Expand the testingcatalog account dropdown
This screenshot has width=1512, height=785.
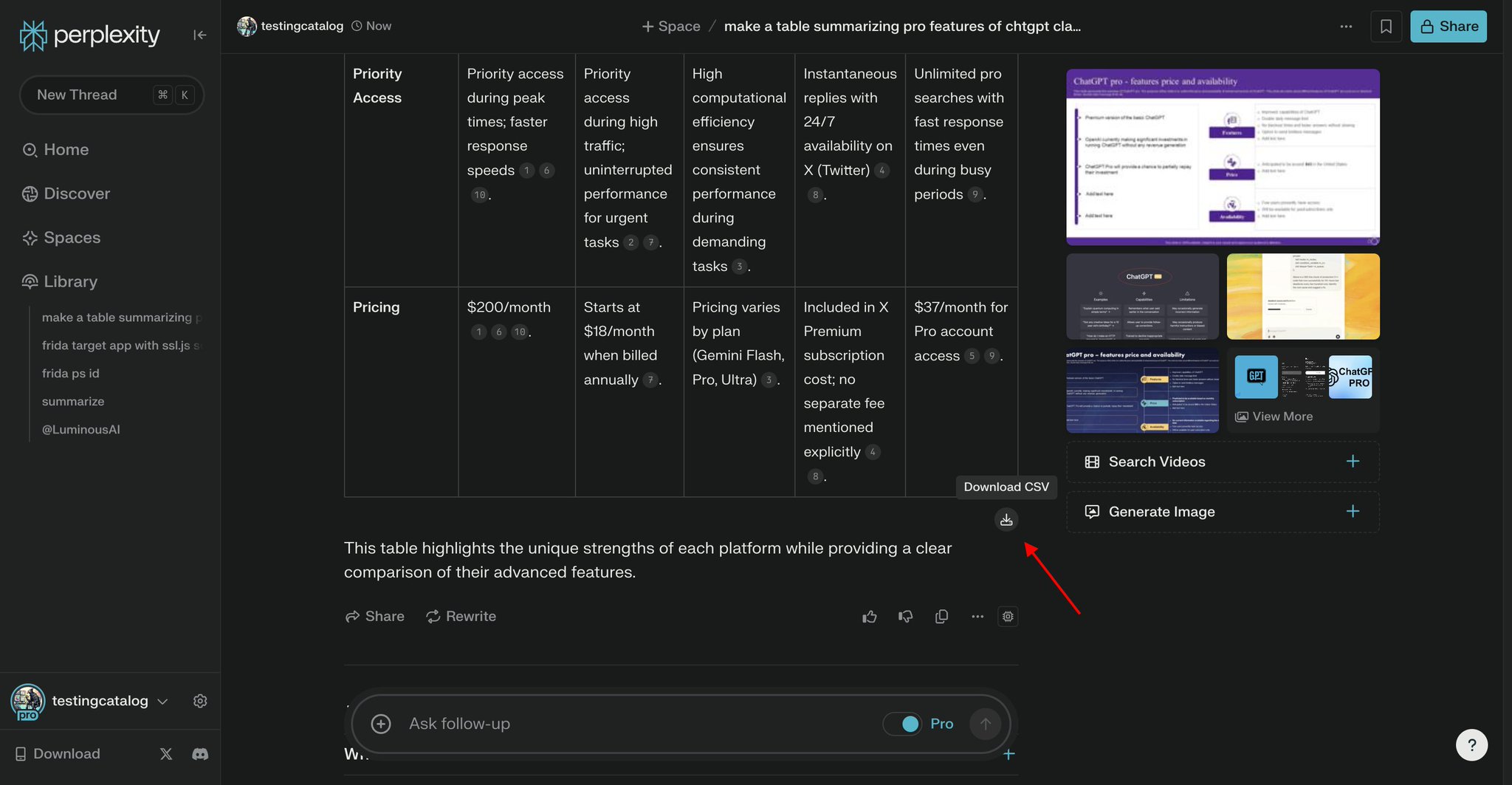tap(163, 701)
